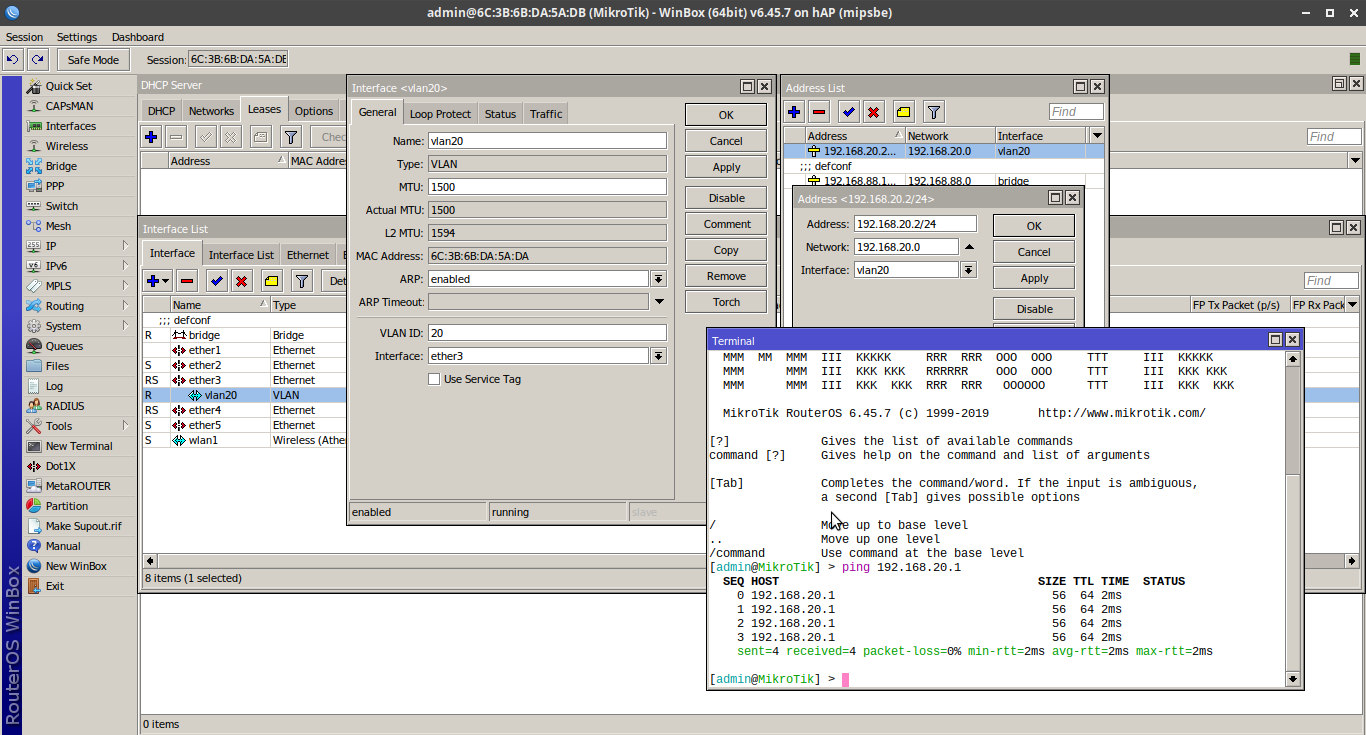Open New Terminal from the sidebar
The image size is (1366, 735).
(x=78, y=446)
